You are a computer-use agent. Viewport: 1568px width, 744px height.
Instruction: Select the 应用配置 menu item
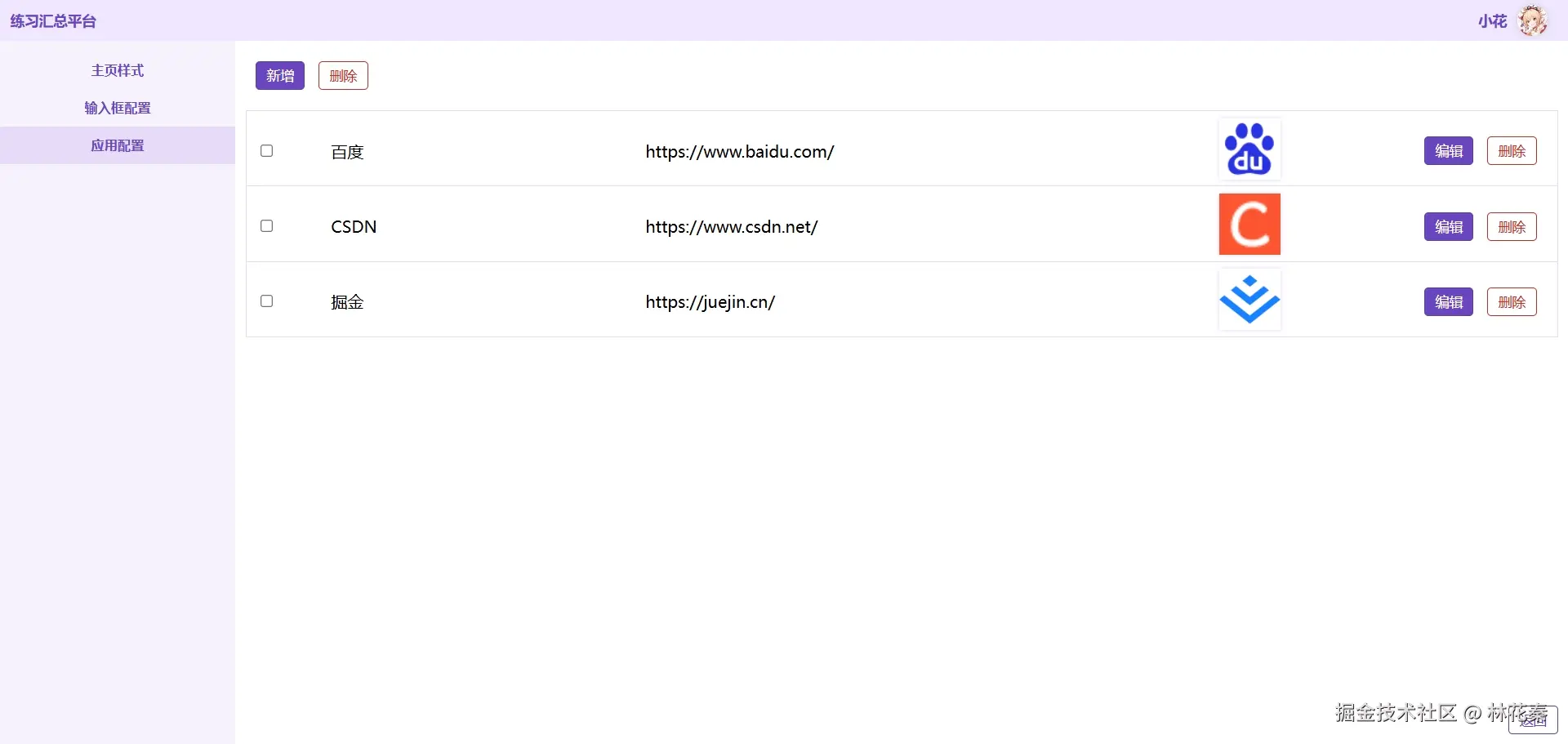tap(118, 145)
